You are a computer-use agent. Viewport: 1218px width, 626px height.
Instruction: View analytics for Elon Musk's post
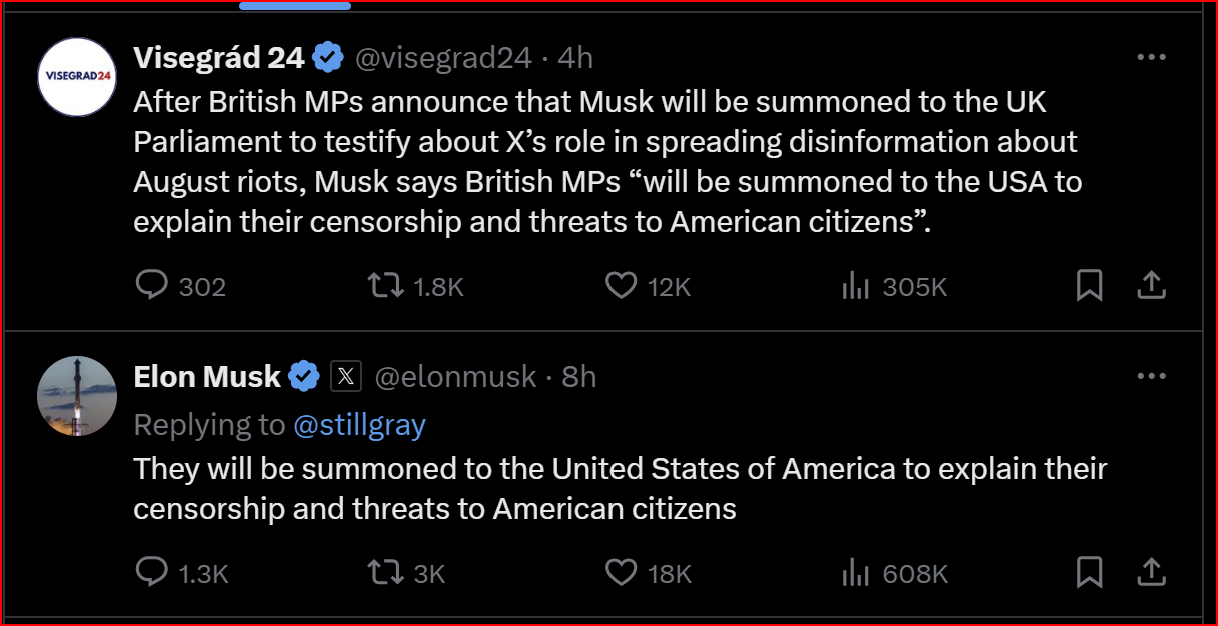click(x=856, y=573)
